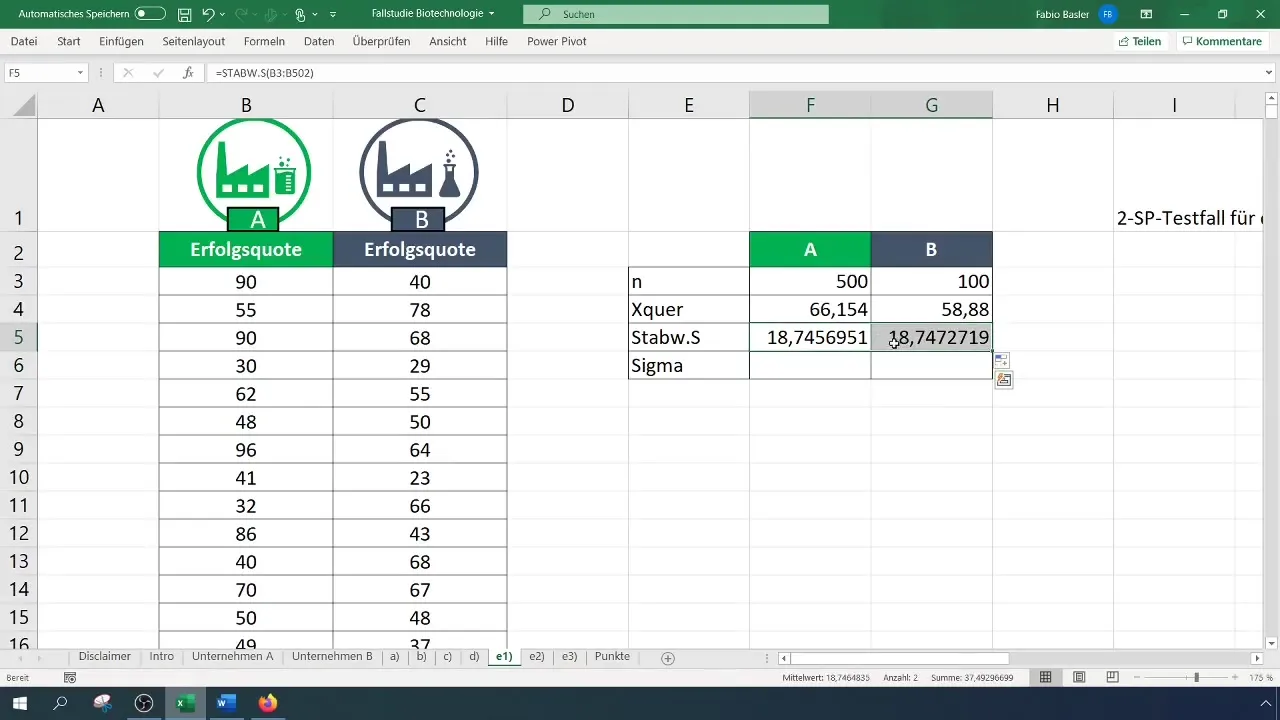Switch to the e2) sheet tab

(x=536, y=657)
